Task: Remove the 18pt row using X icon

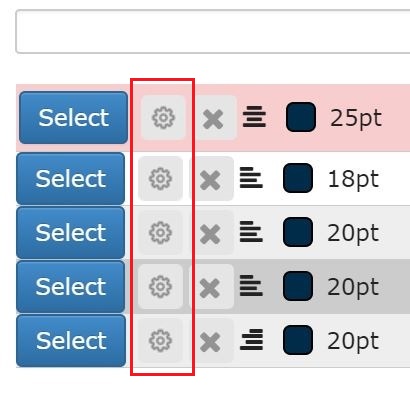Action: point(210,180)
